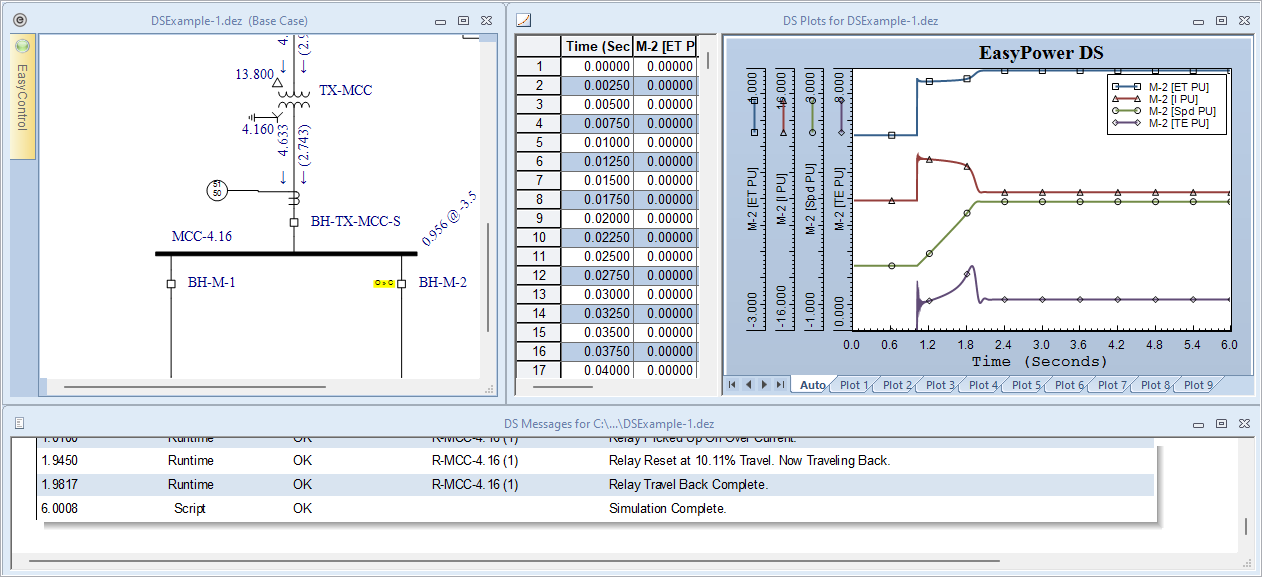
Task: Click R-MCC-4.16 (1) in the 1.9817 row
Action: pyautogui.click(x=475, y=485)
